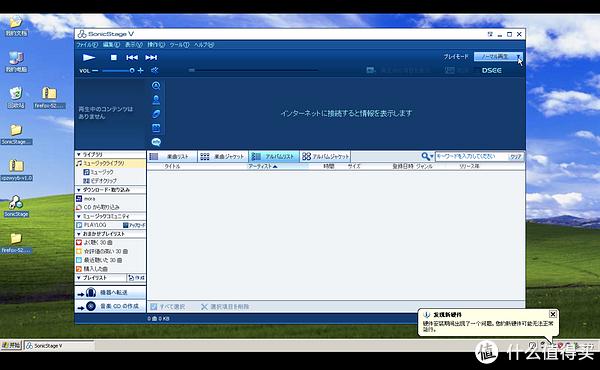Open the 操作 menu
This screenshot has width=600, height=370.
[156, 45]
